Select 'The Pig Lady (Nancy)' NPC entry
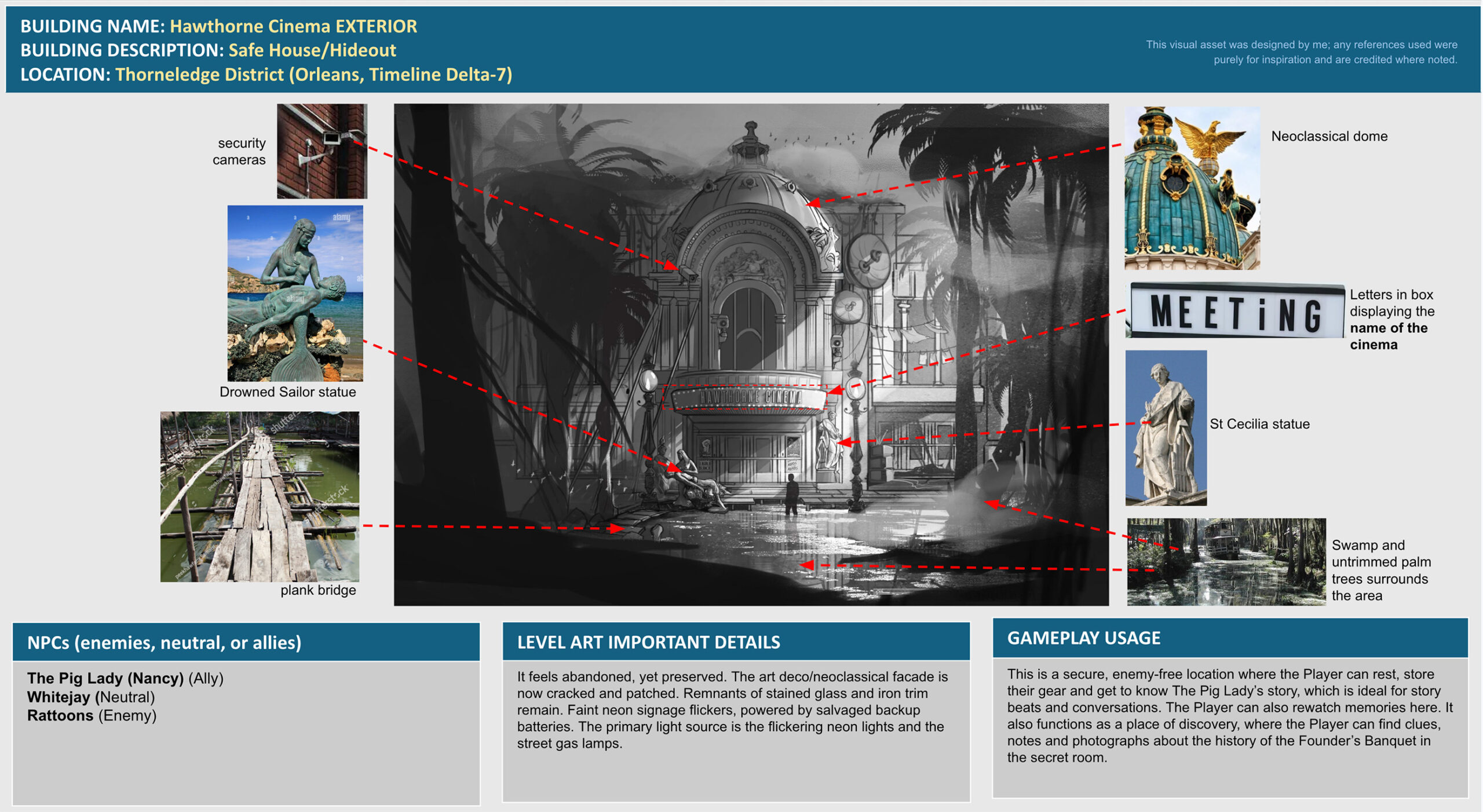1483x812 pixels. 105,678
